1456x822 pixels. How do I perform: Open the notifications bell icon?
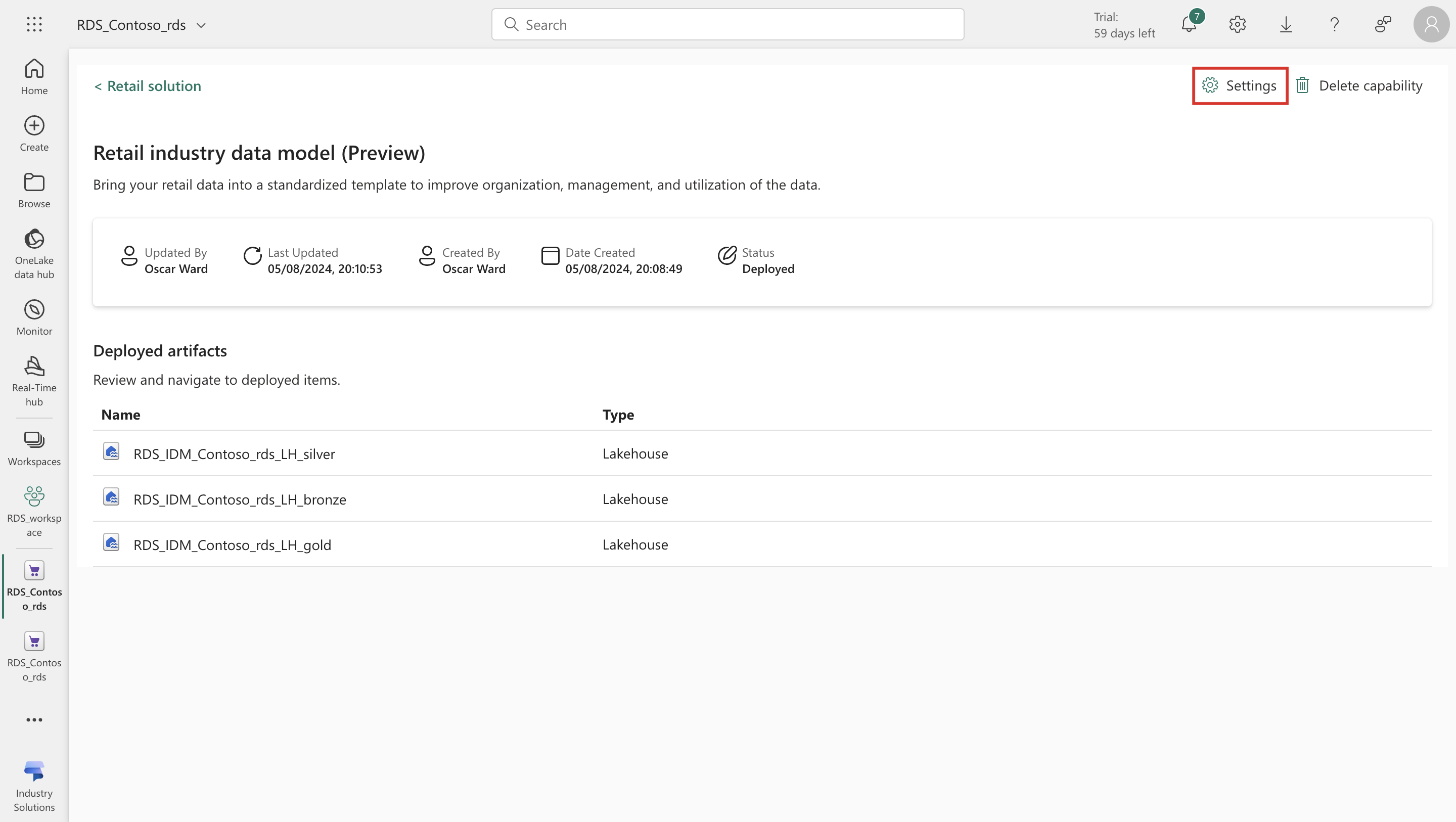click(x=1190, y=24)
